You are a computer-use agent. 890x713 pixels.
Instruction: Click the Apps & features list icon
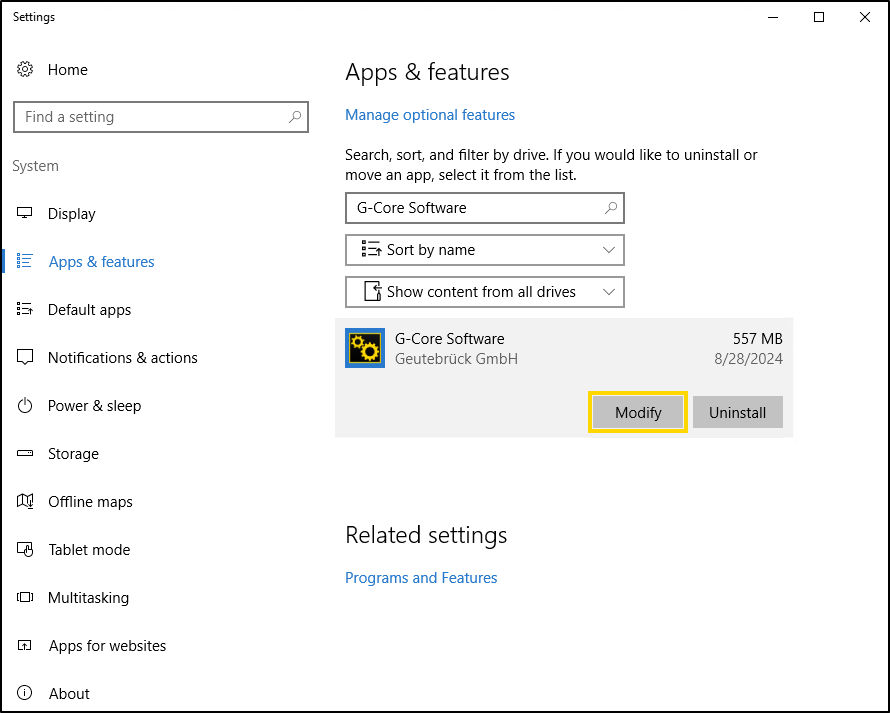[24, 261]
